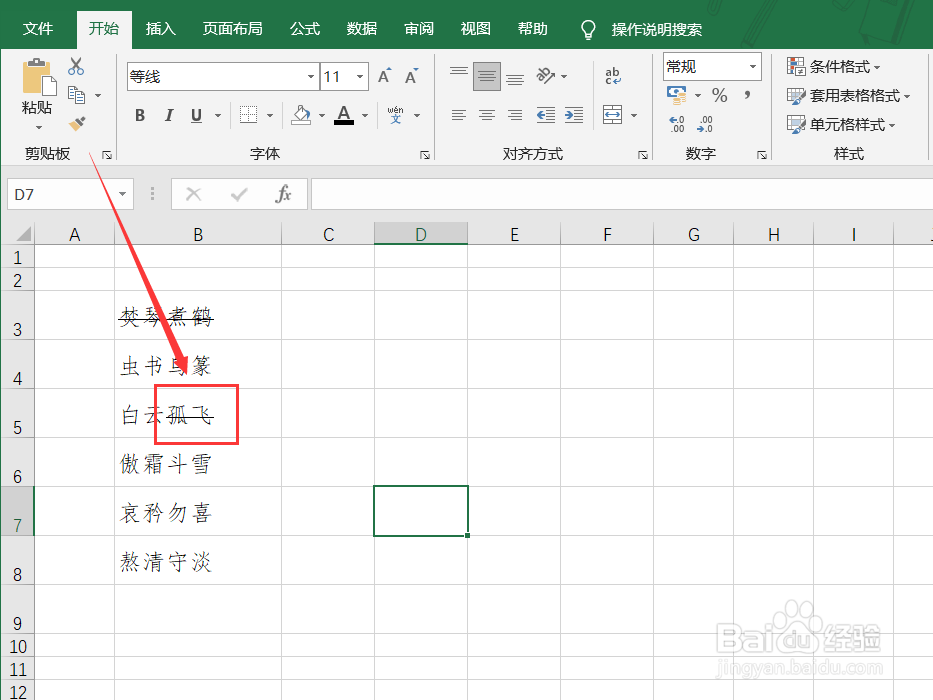933x700 pixels.
Task: Toggle italic formatting
Action: pos(169,115)
